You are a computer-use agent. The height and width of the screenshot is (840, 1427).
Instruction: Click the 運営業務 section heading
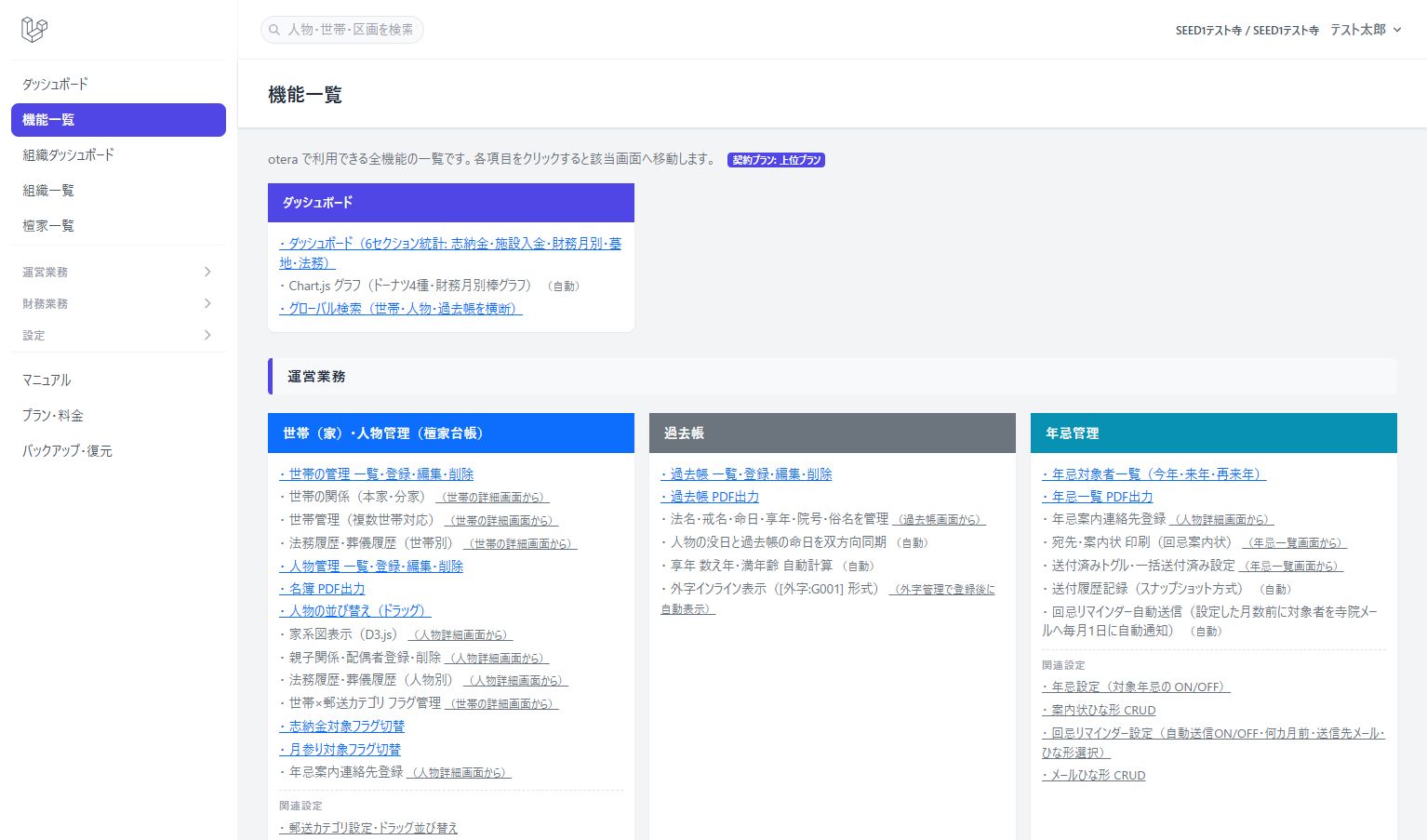click(x=316, y=377)
